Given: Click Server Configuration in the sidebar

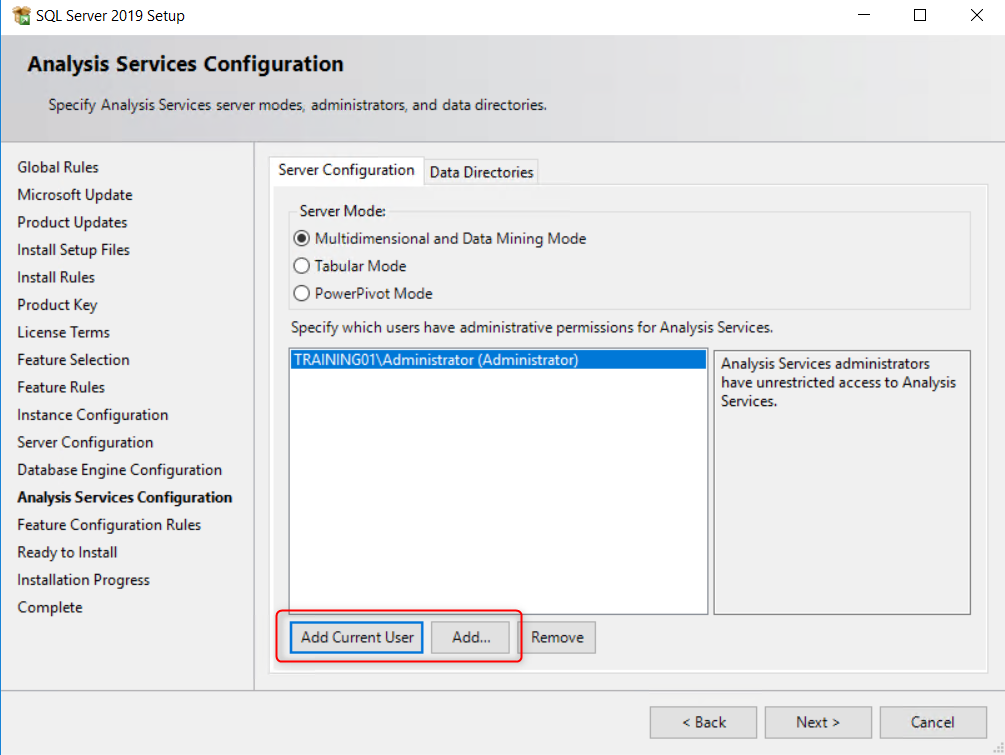Looking at the screenshot, I should (x=85, y=443).
